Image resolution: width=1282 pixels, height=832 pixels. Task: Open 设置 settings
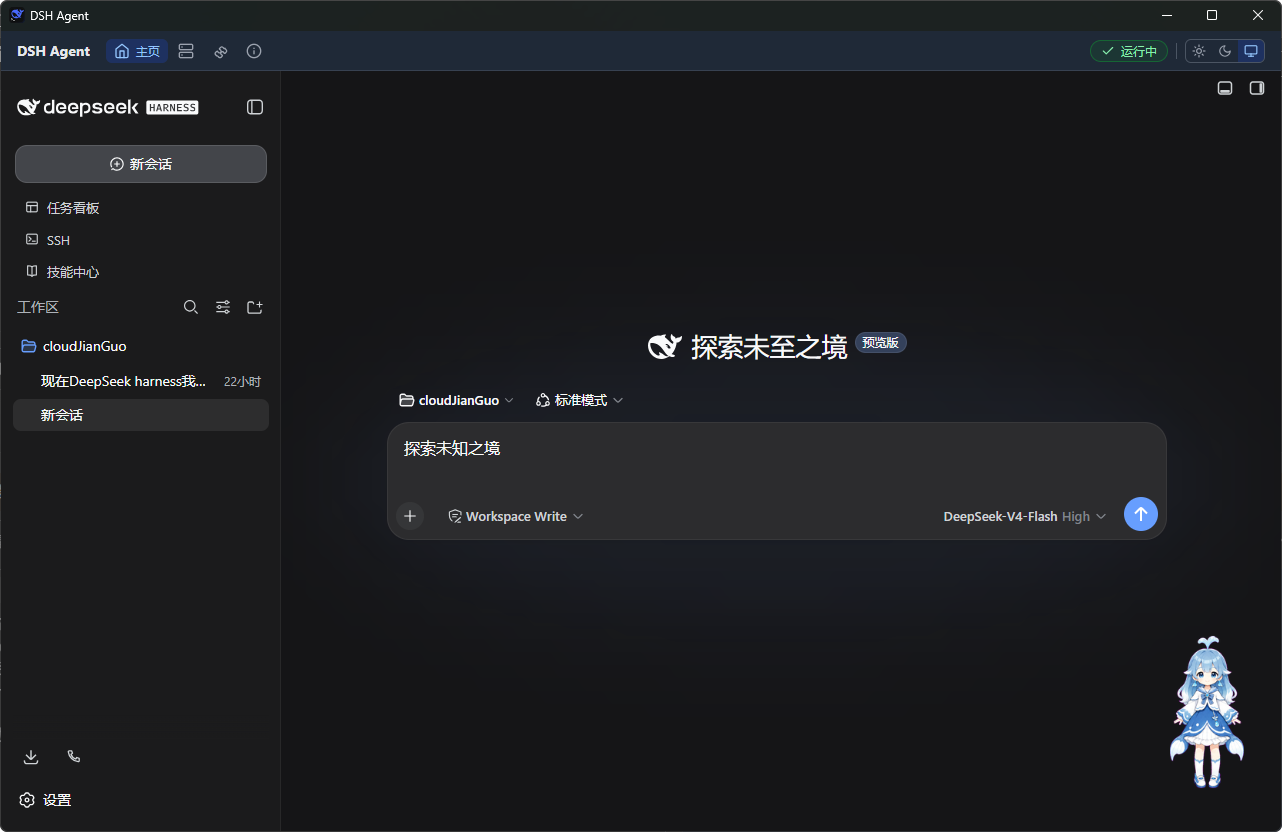(46, 800)
